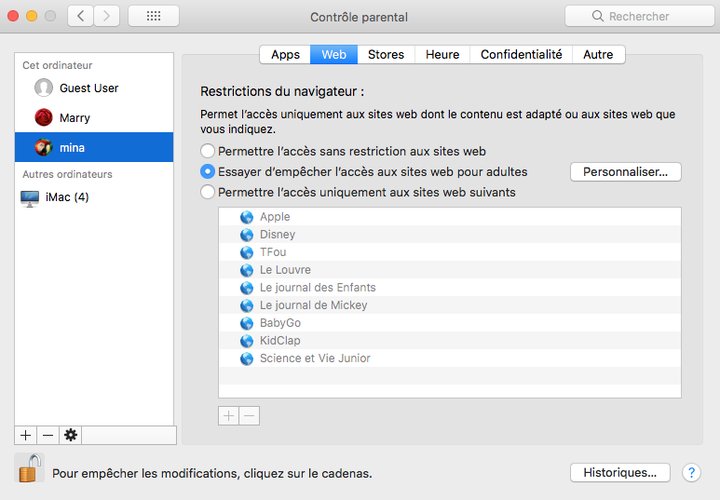The image size is (720, 500).
Task: Select the TFou website entry
Action: (450, 252)
